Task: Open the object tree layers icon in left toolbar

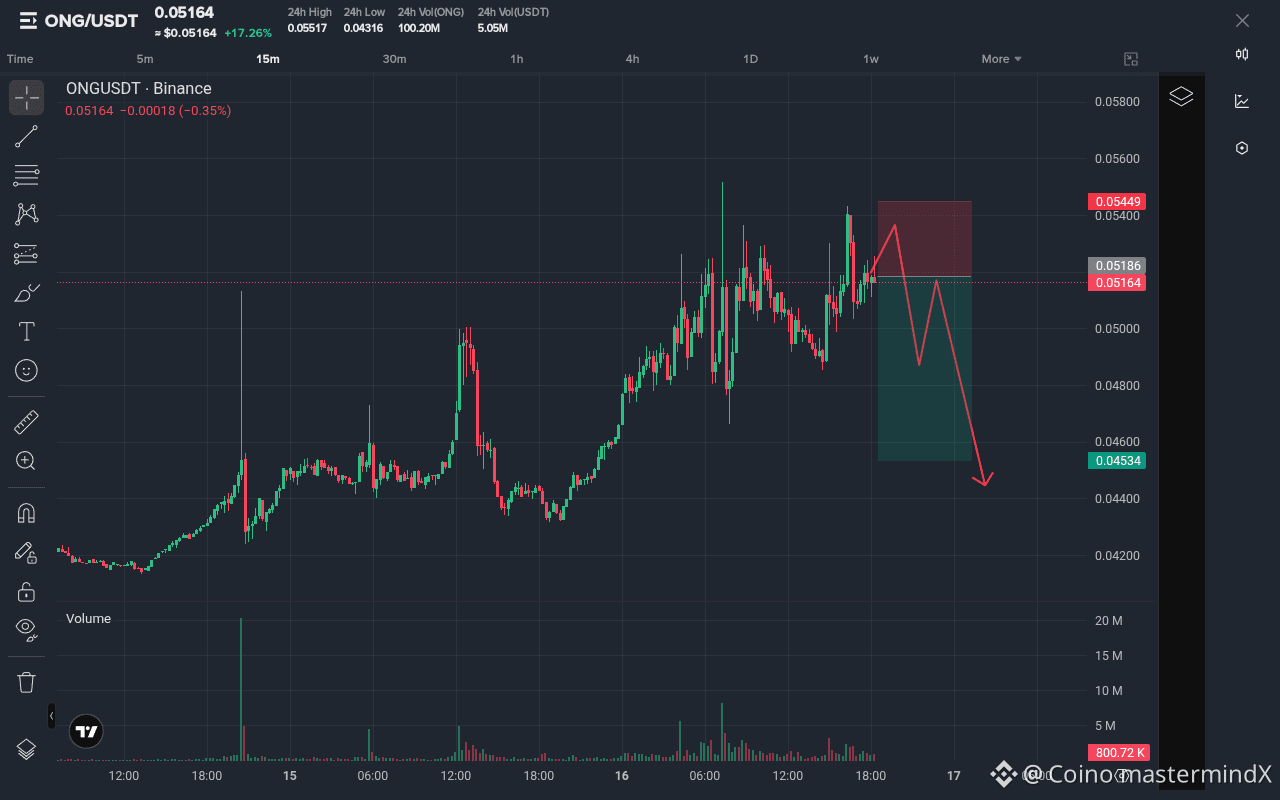Action: pos(27,749)
